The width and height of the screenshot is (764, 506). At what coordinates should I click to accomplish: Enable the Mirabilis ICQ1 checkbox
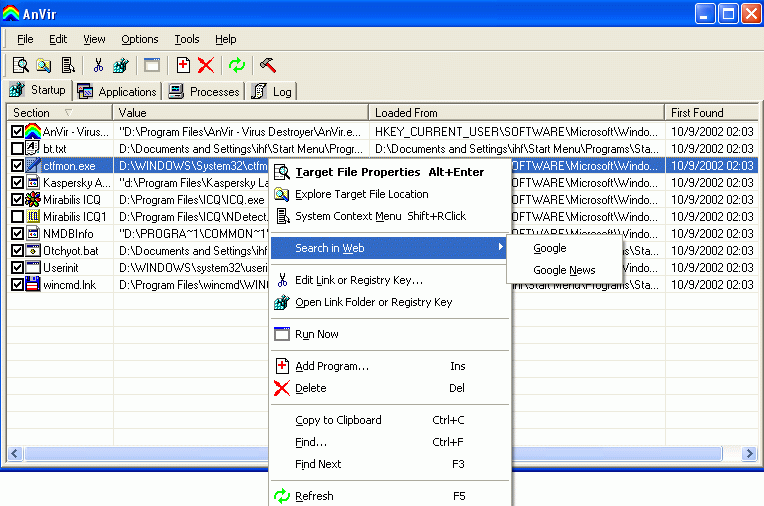tap(17, 216)
